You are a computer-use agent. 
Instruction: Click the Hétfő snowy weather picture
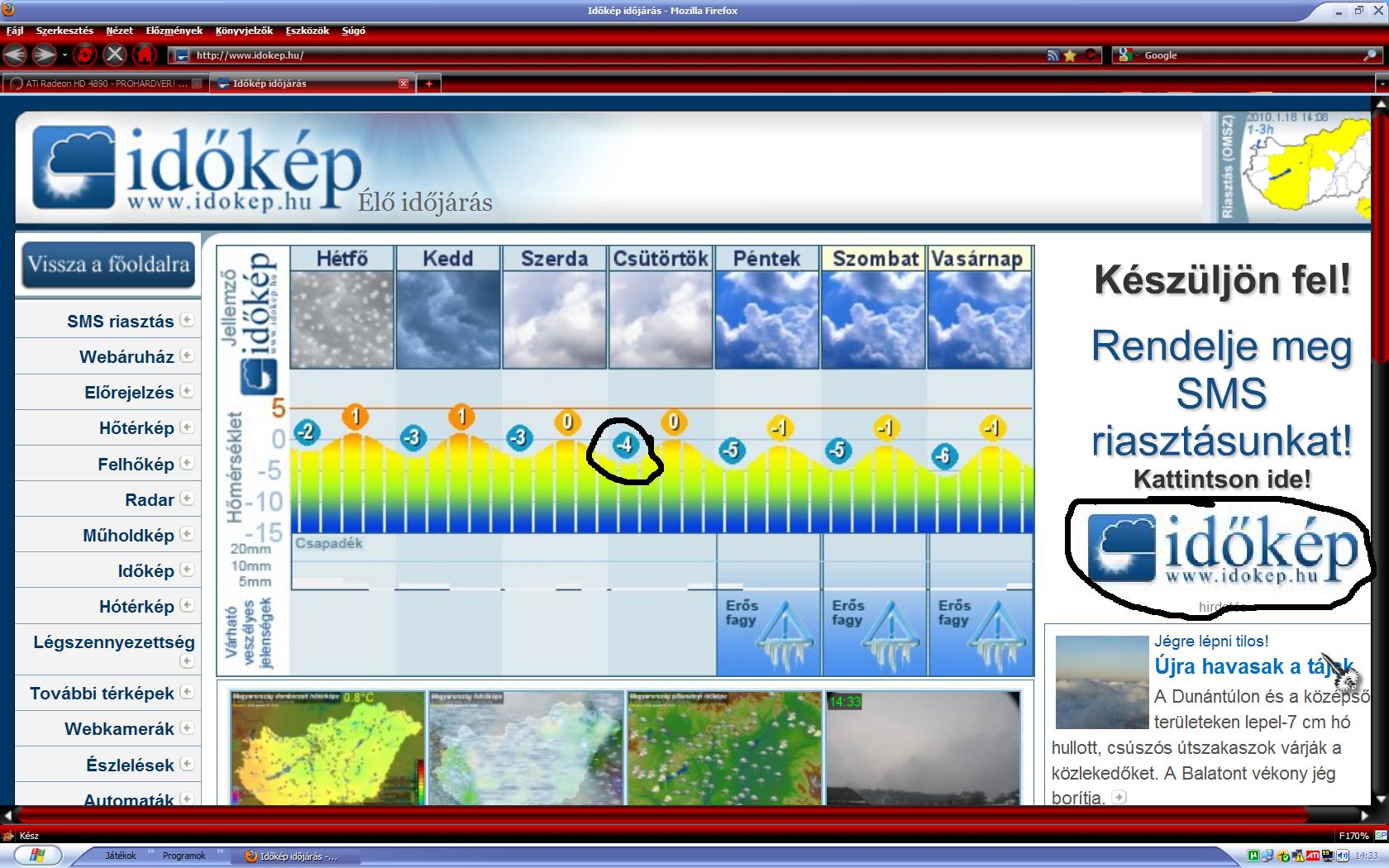click(x=341, y=320)
